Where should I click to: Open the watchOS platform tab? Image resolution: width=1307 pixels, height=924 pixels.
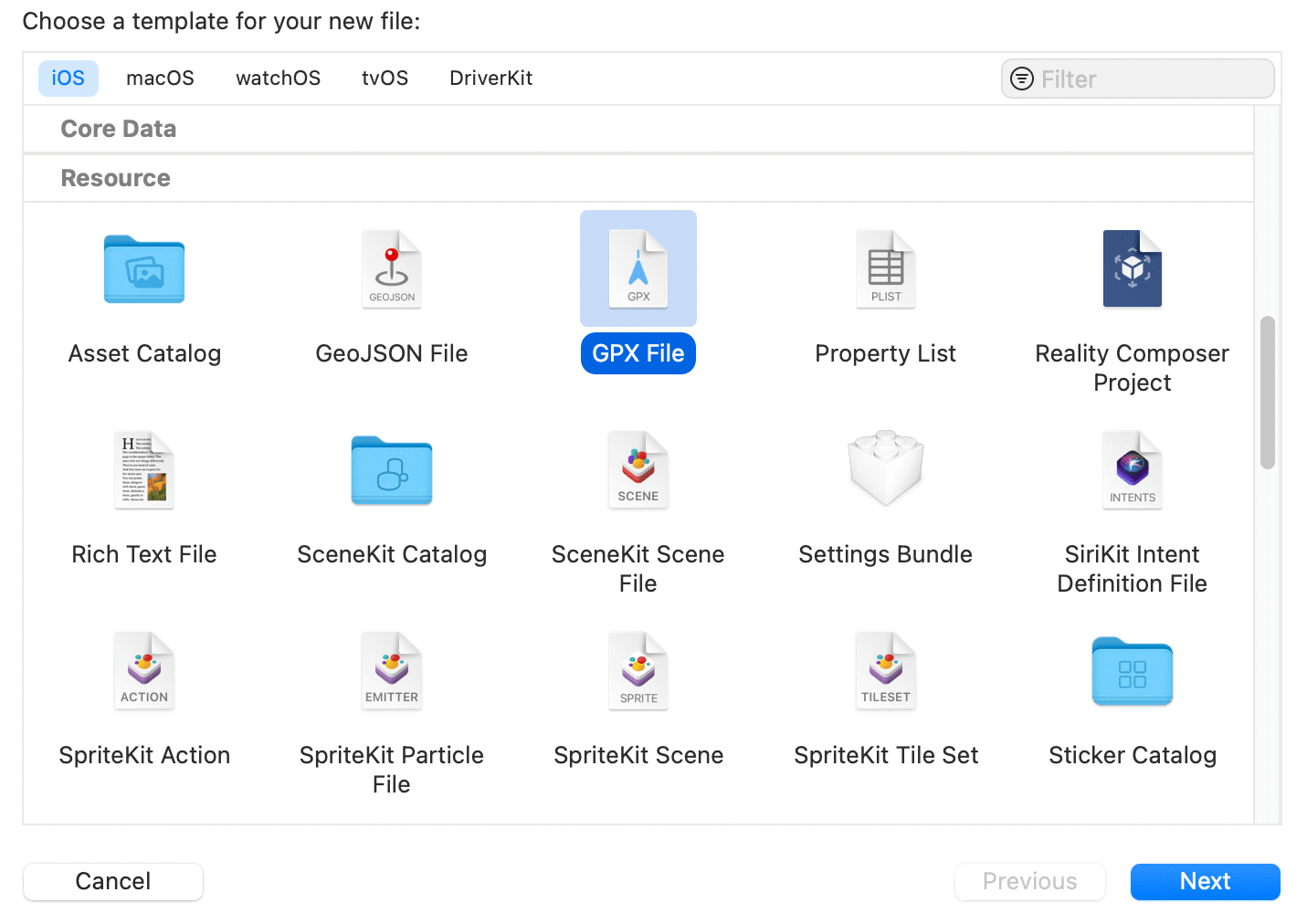[x=278, y=79]
